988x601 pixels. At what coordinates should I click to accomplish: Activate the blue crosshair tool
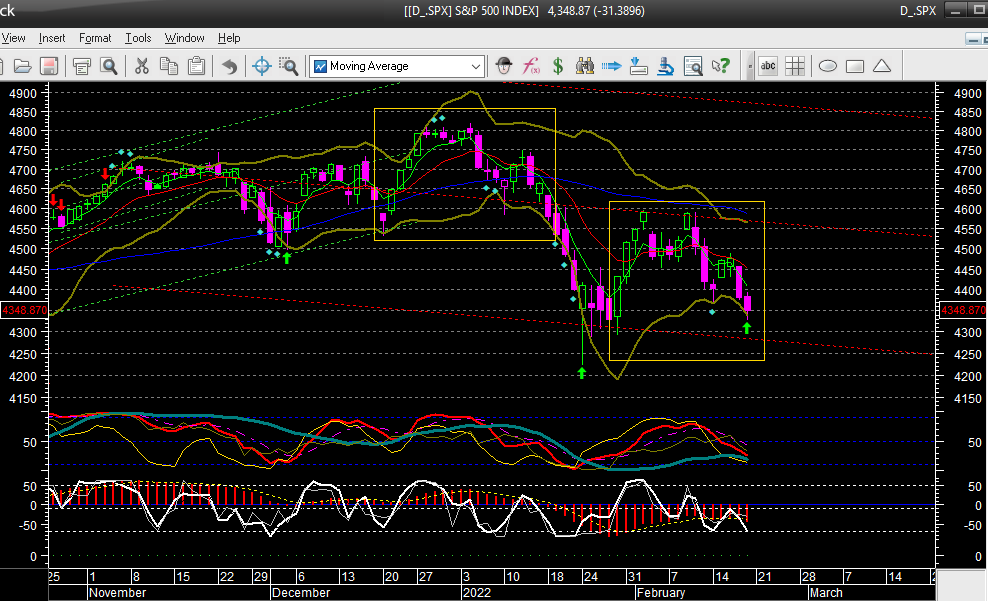tap(262, 66)
